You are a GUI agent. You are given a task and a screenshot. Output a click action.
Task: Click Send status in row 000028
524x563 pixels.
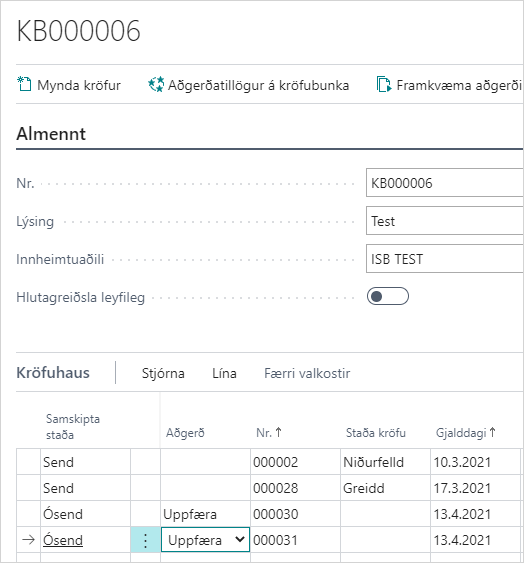[x=85, y=488]
